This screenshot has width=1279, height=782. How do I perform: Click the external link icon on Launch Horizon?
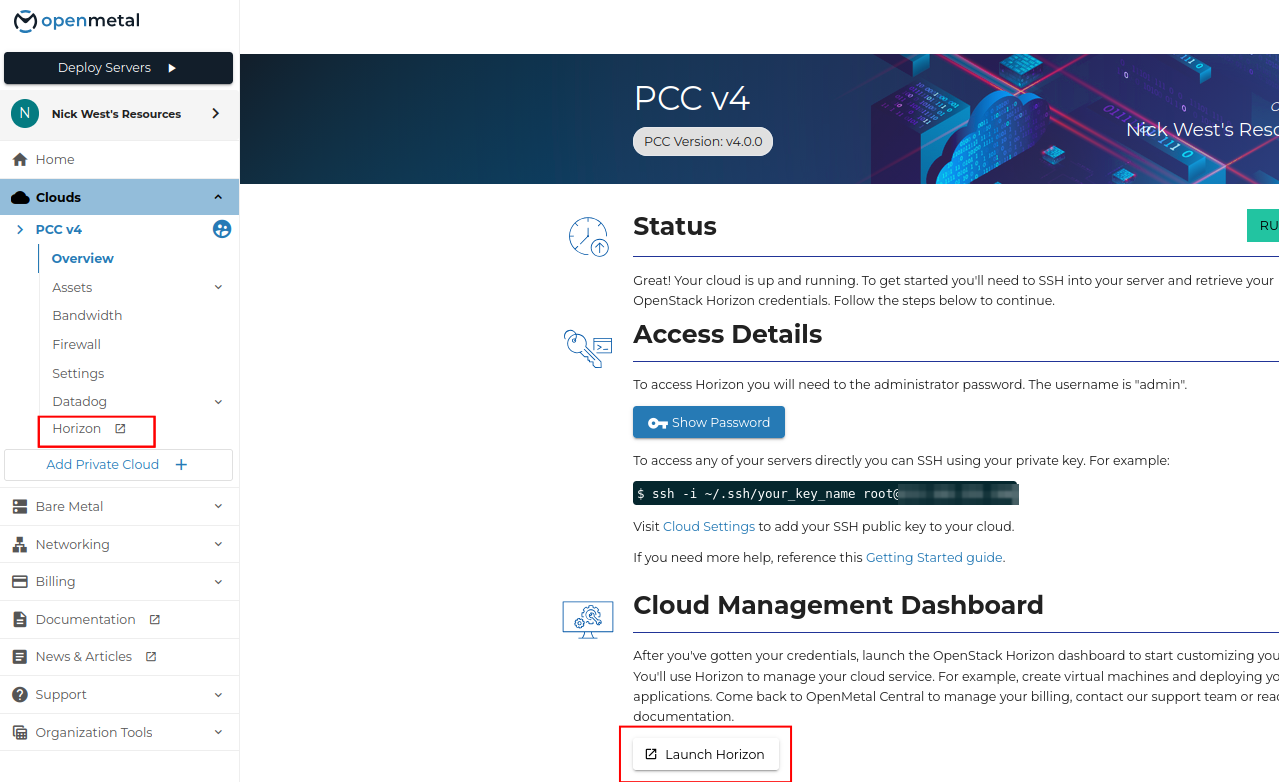(x=651, y=754)
